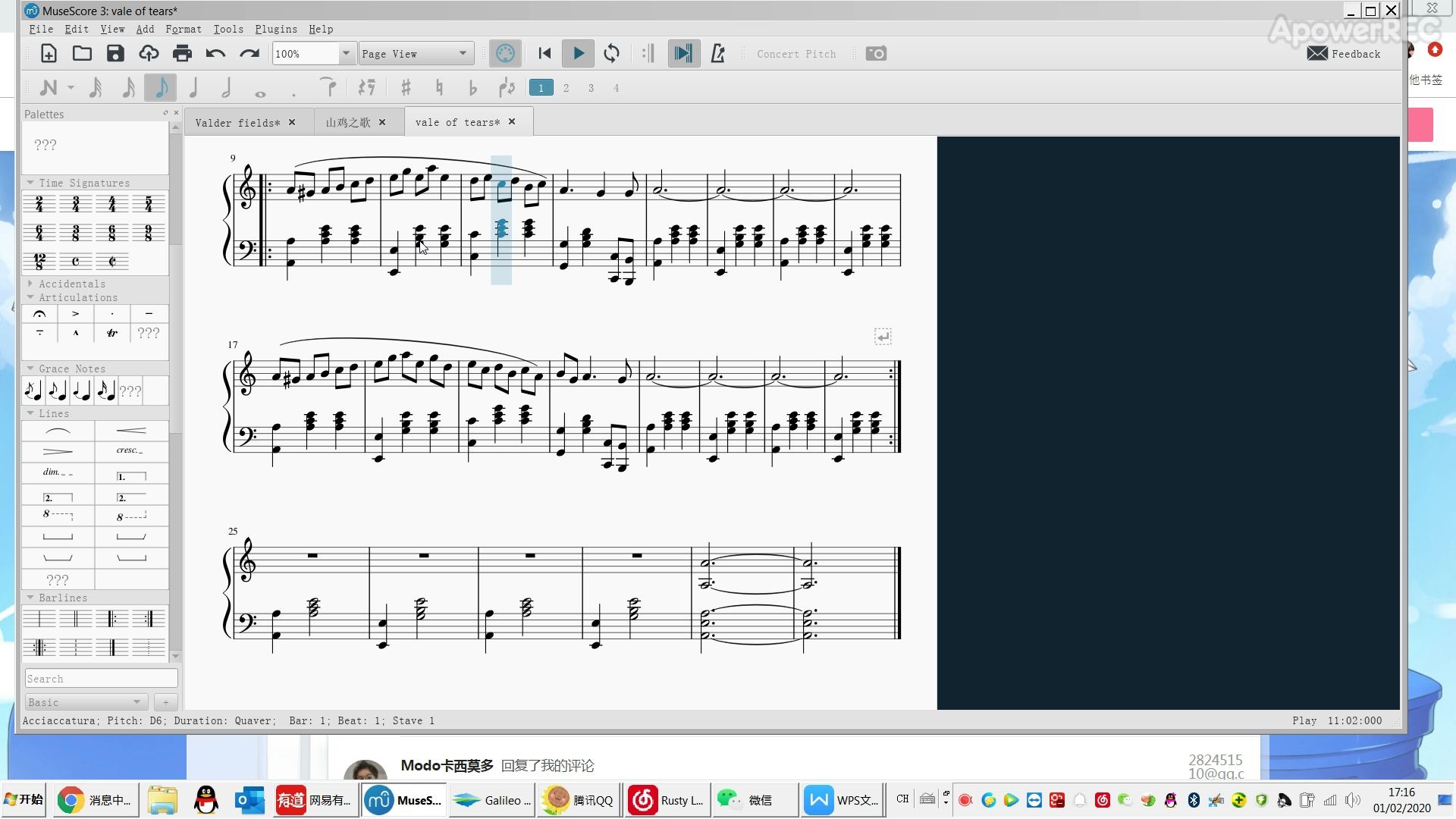Select voice 2
1456x819 pixels.
[x=566, y=88]
